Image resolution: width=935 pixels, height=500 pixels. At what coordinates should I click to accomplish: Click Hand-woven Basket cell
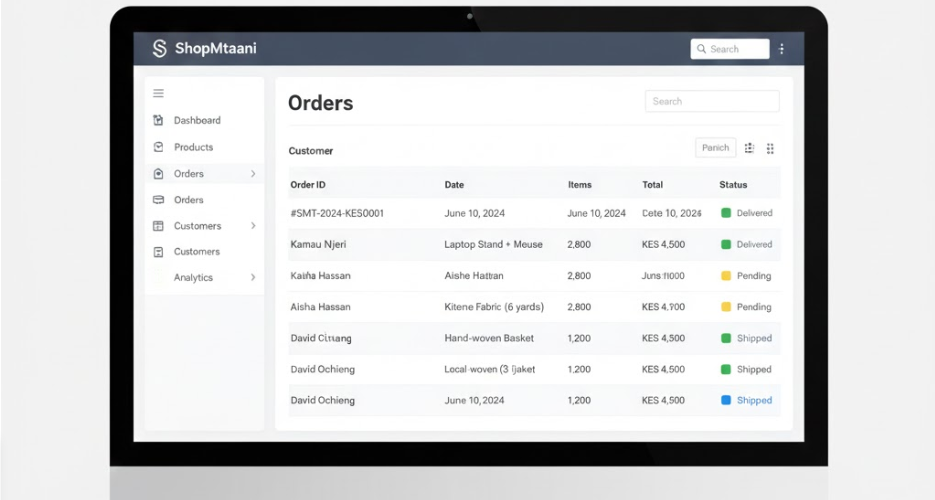[489, 338]
